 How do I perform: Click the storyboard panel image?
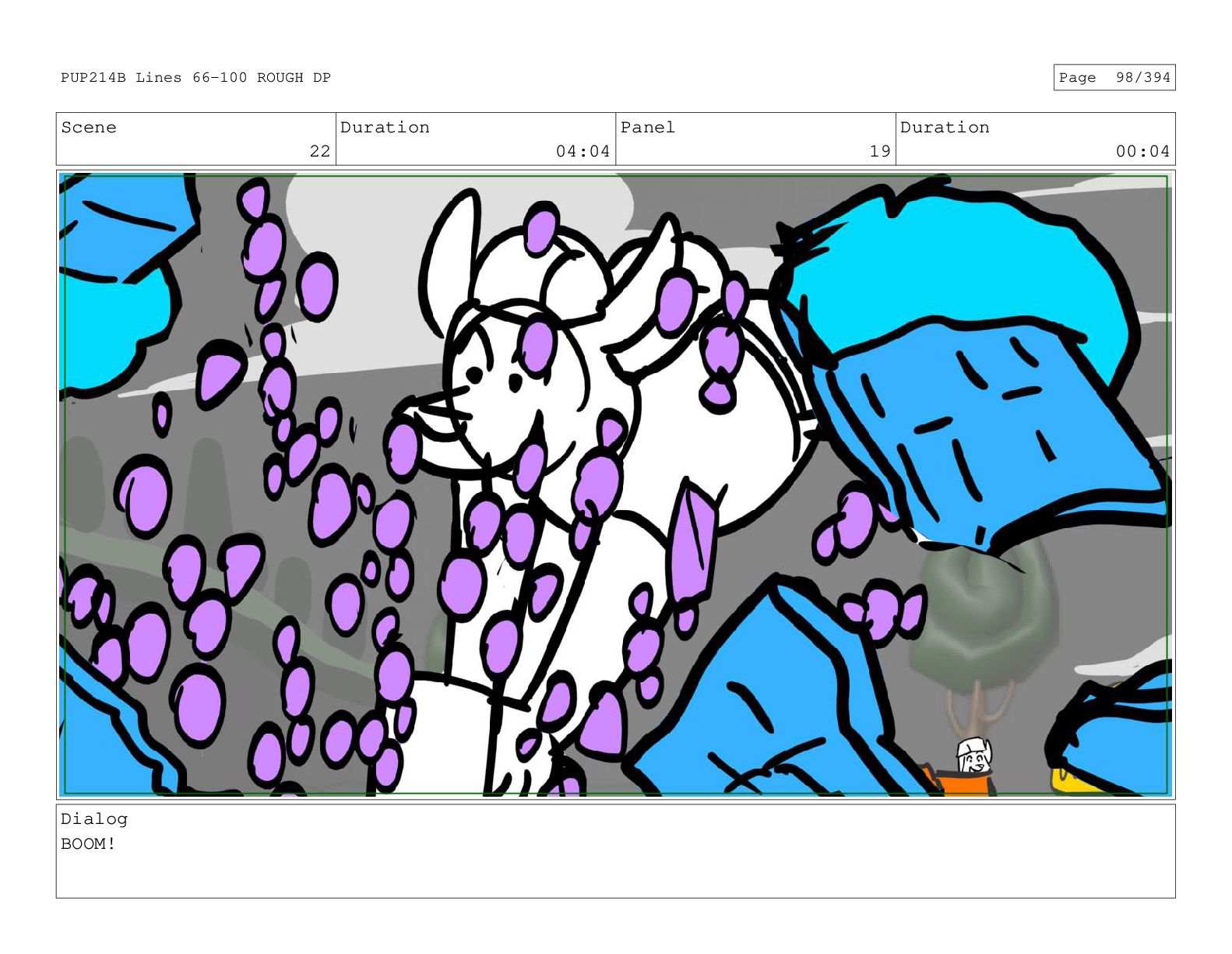tap(615, 484)
